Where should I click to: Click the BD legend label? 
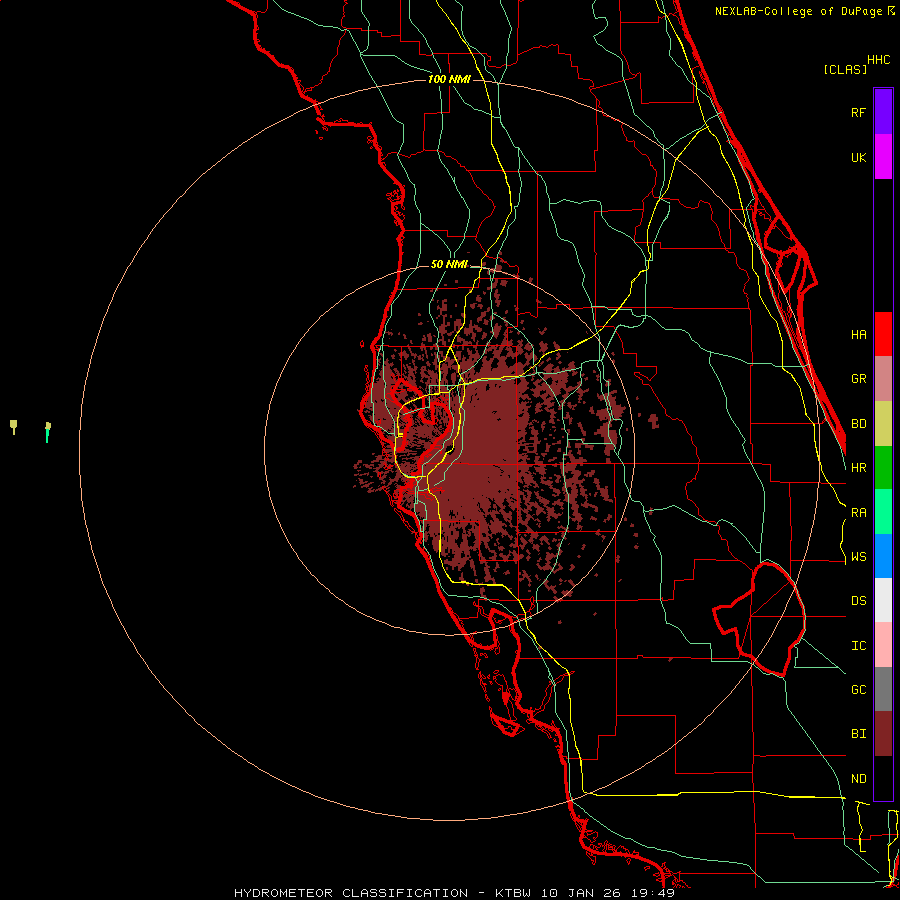(858, 424)
